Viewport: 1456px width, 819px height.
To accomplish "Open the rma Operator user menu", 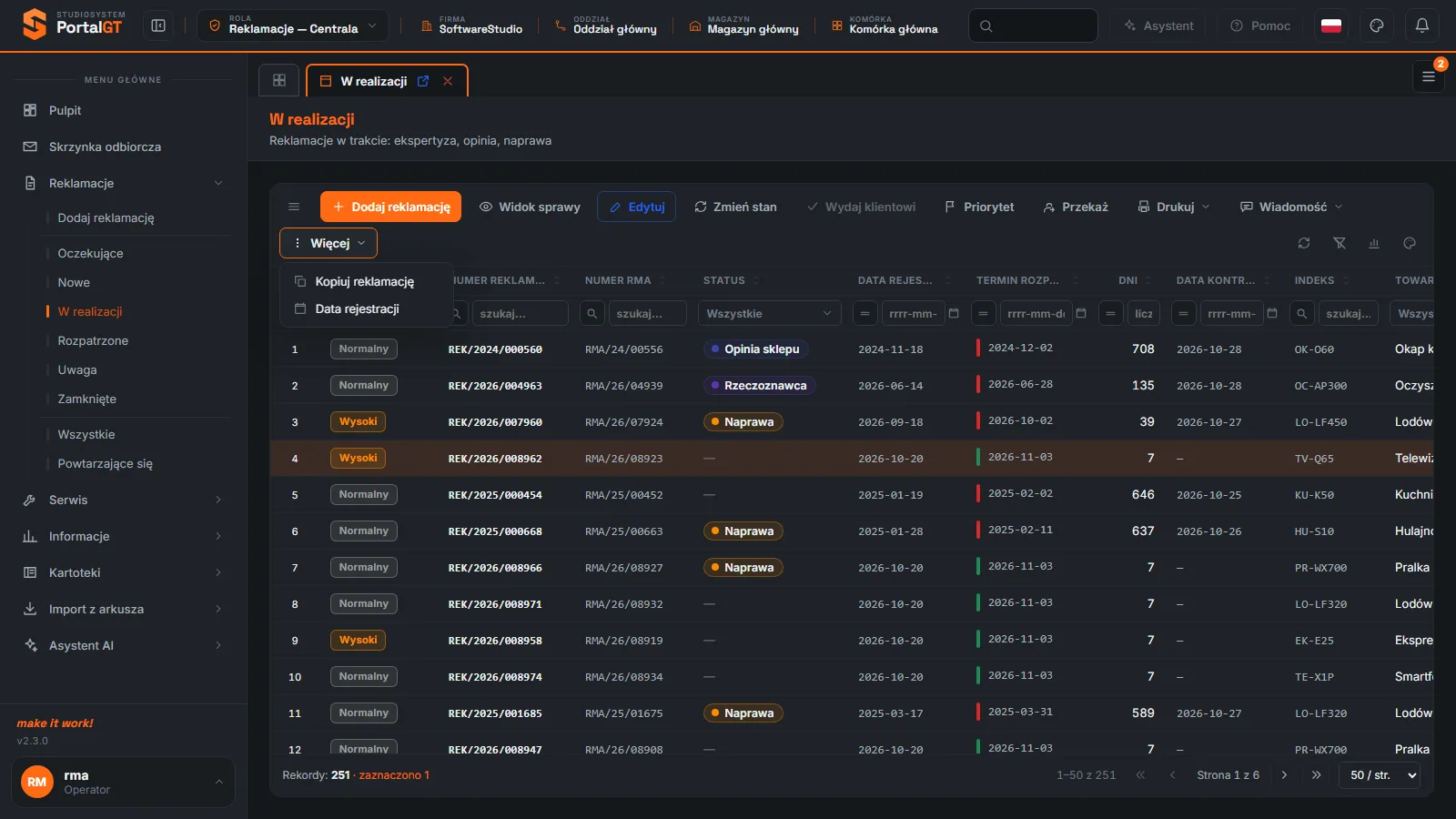I will (x=123, y=782).
